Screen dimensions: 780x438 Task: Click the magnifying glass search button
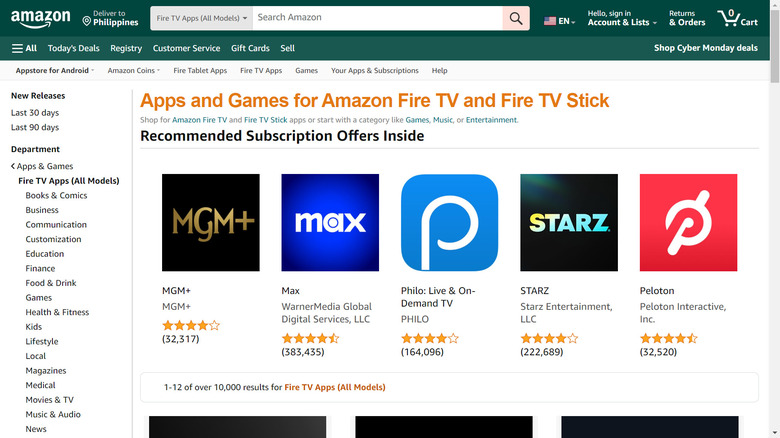click(515, 18)
